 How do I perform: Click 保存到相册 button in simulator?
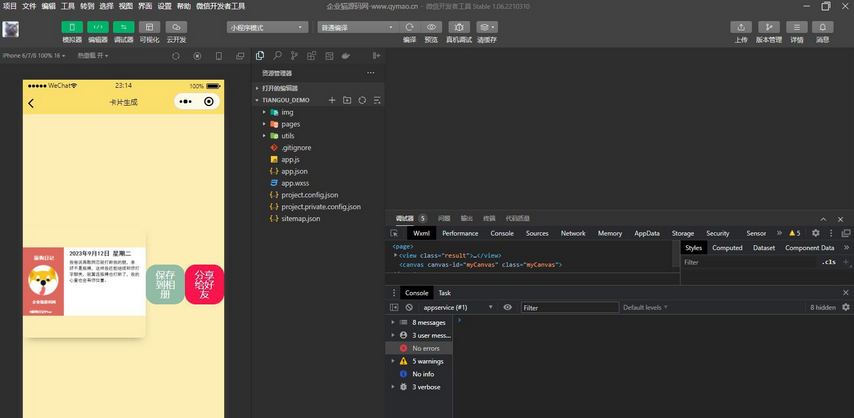point(165,284)
